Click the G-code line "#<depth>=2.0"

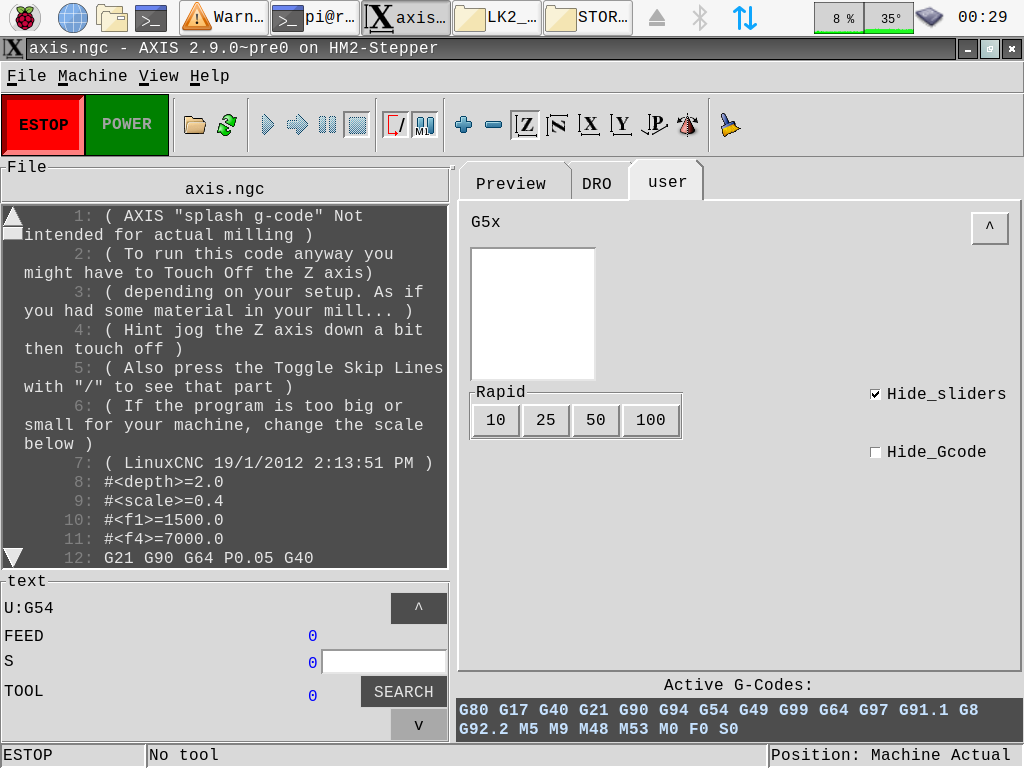click(x=163, y=482)
